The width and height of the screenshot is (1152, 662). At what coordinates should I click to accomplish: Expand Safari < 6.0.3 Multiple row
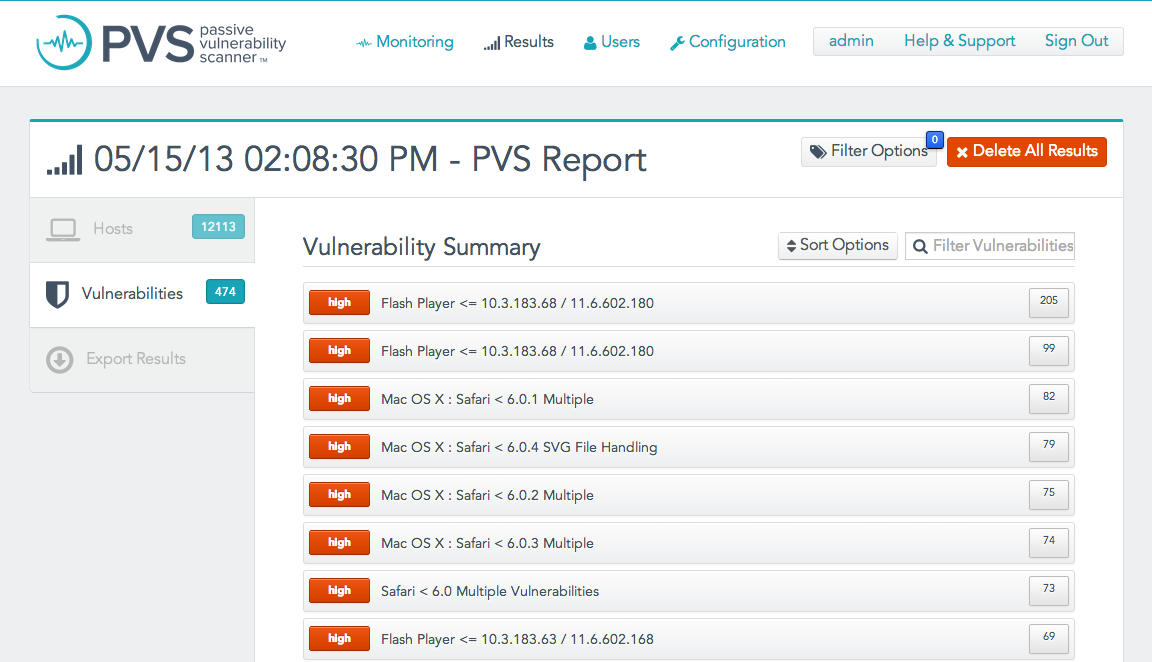pyautogui.click(x=688, y=543)
